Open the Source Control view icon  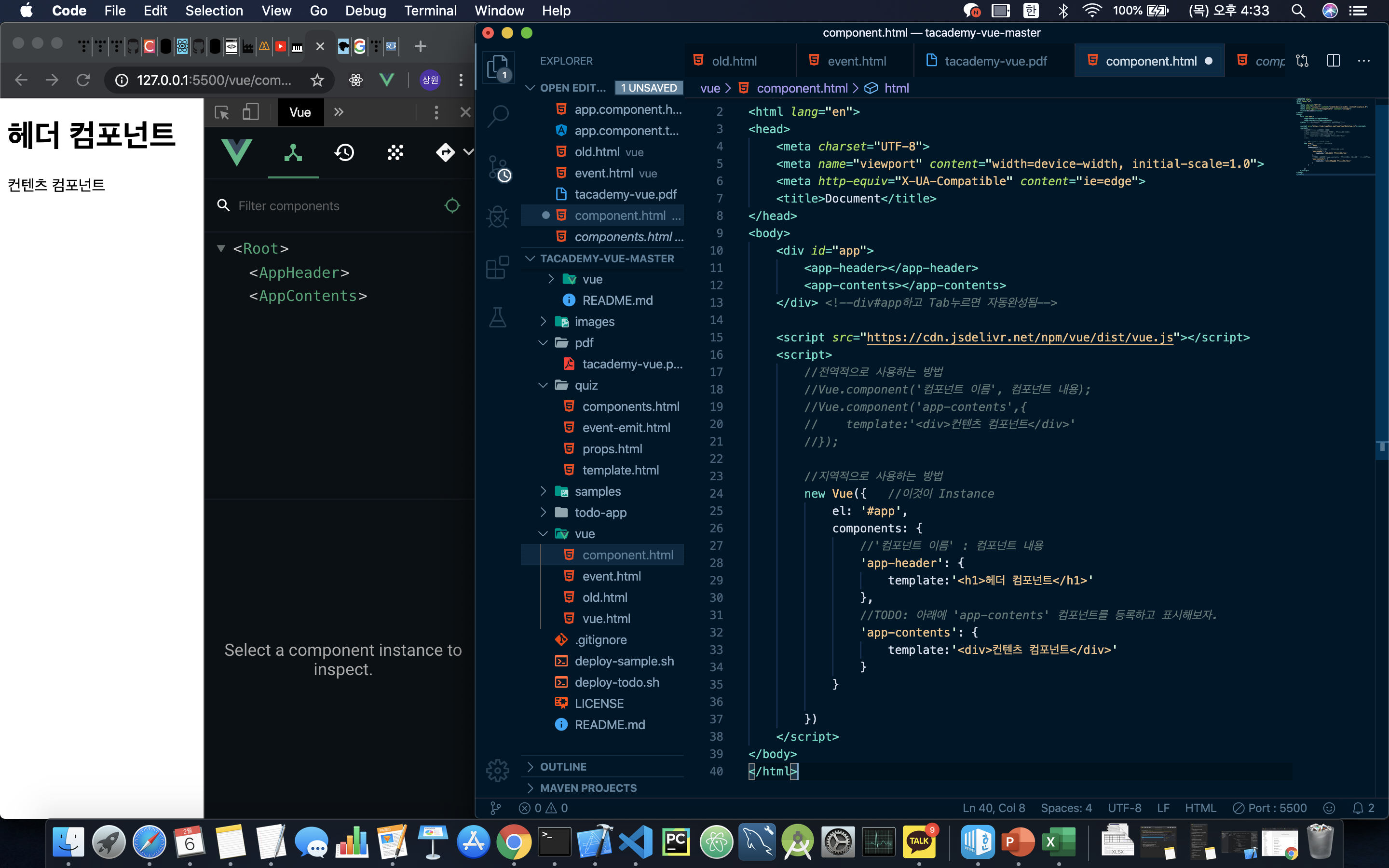coord(497,168)
